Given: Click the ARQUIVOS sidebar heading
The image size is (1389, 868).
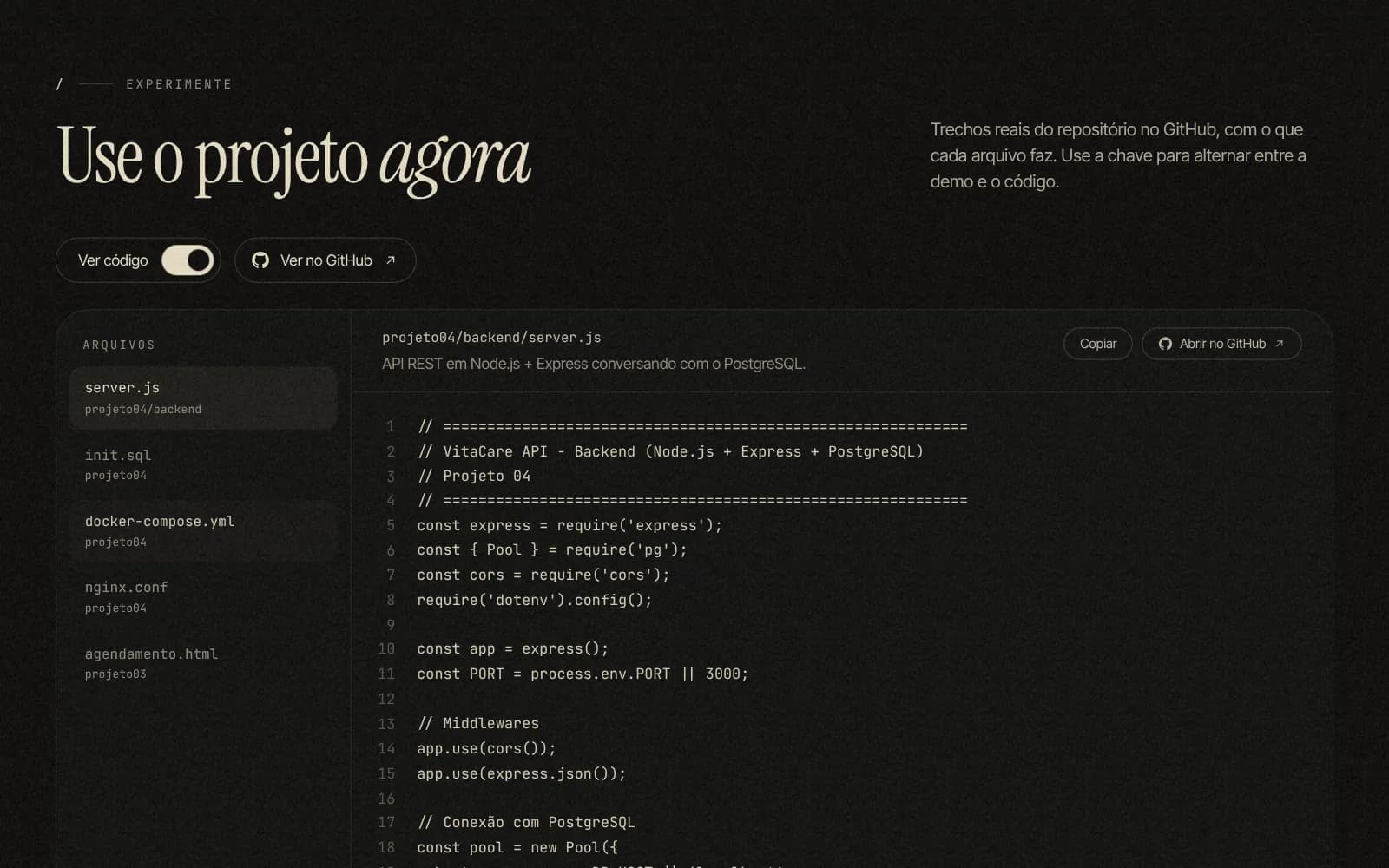Looking at the screenshot, I should [x=119, y=345].
